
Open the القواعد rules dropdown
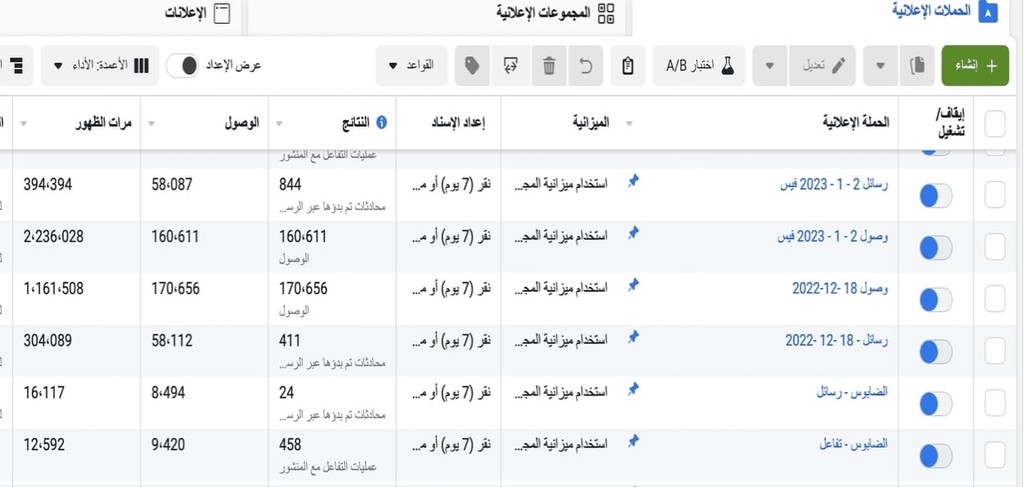411,65
